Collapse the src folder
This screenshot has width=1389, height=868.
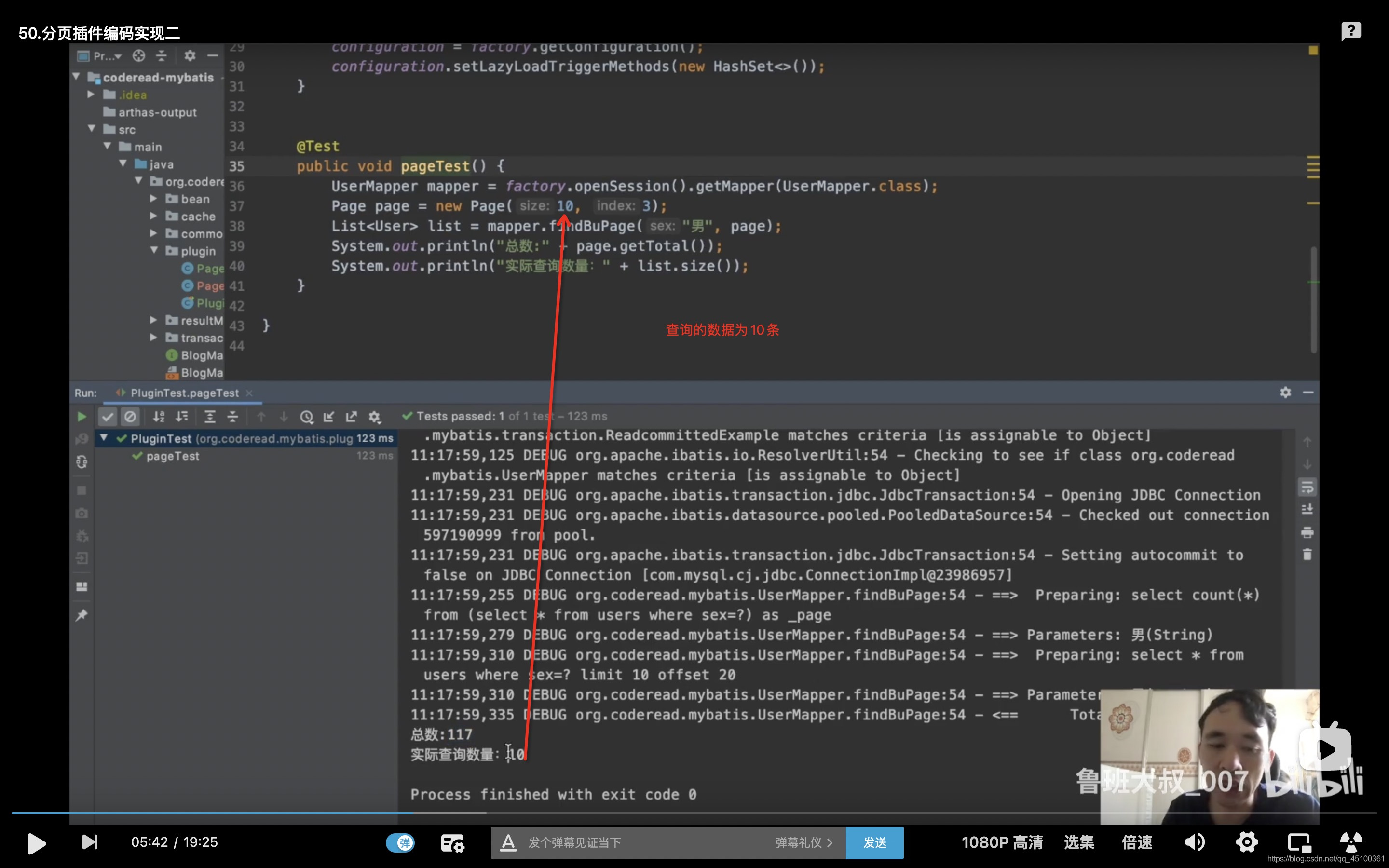[91, 129]
